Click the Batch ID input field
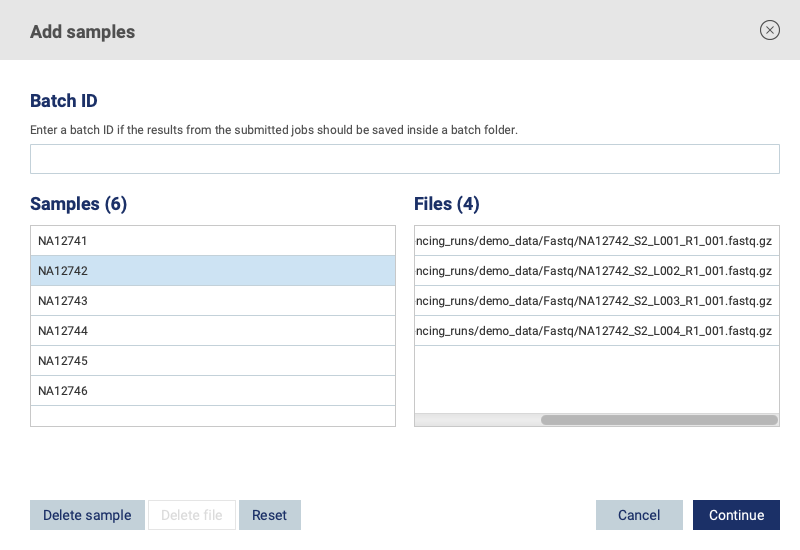 [x=404, y=159]
